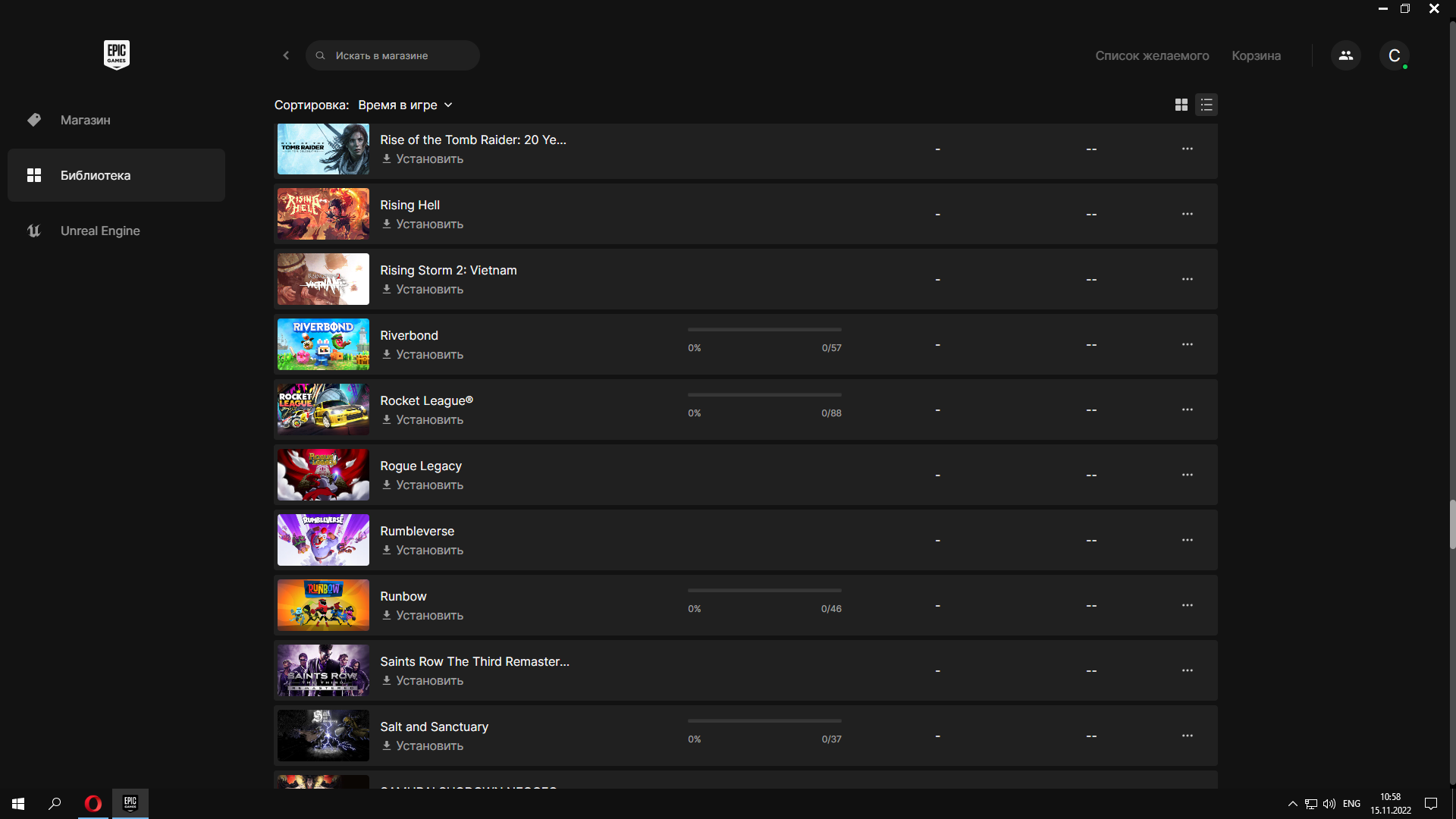The width and height of the screenshot is (1456, 819).
Task: Install Rising Storm 2: Vietnam
Action: 422,290
